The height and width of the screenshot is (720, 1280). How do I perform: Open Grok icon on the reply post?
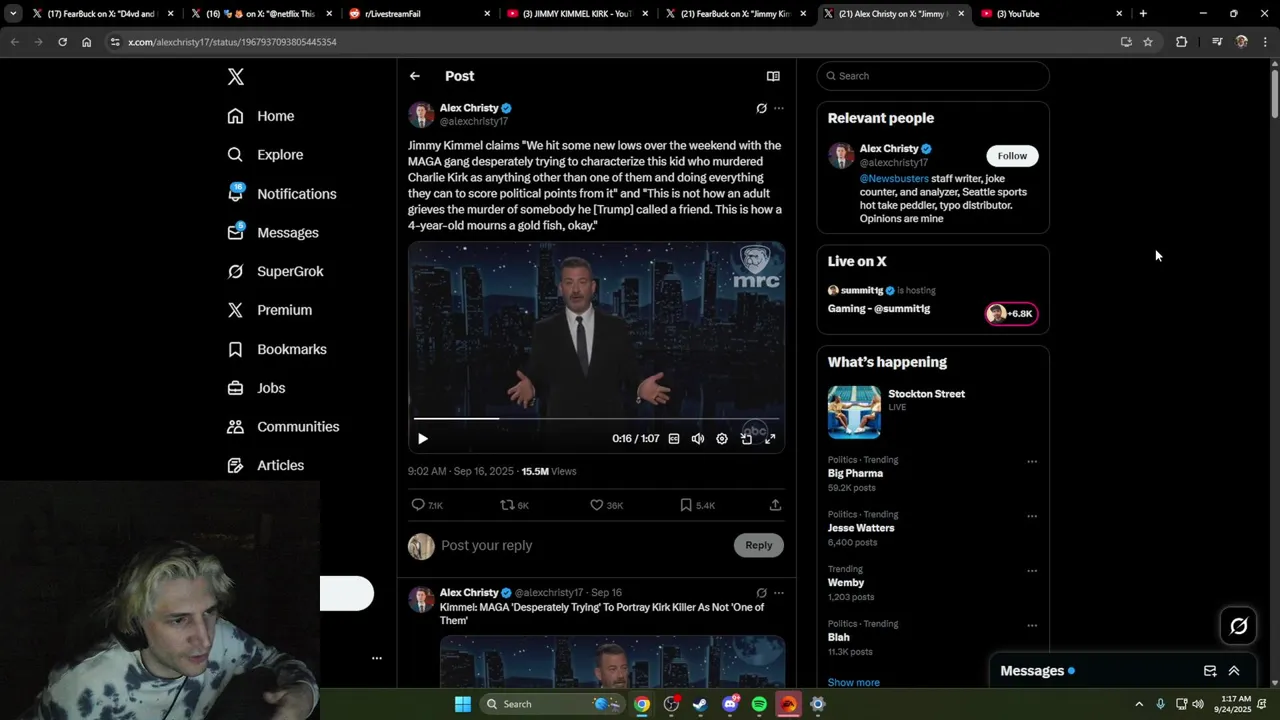[x=761, y=593]
